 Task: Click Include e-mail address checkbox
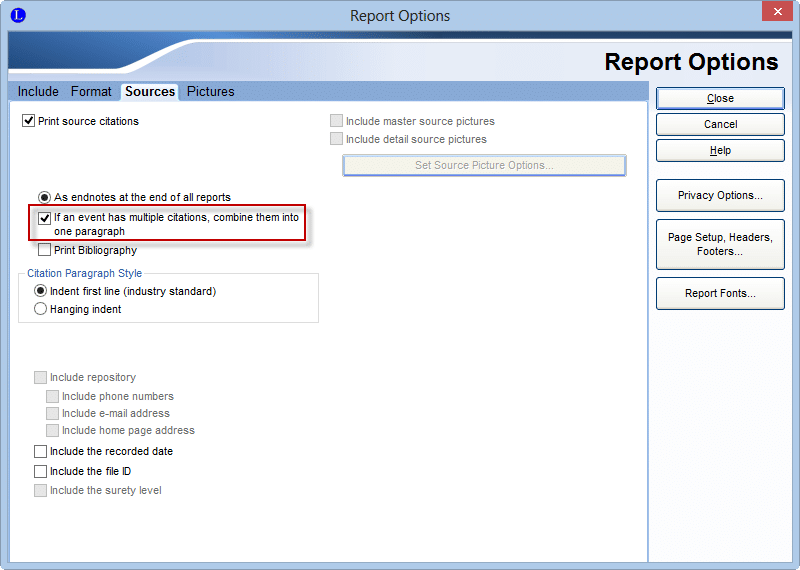point(52,413)
